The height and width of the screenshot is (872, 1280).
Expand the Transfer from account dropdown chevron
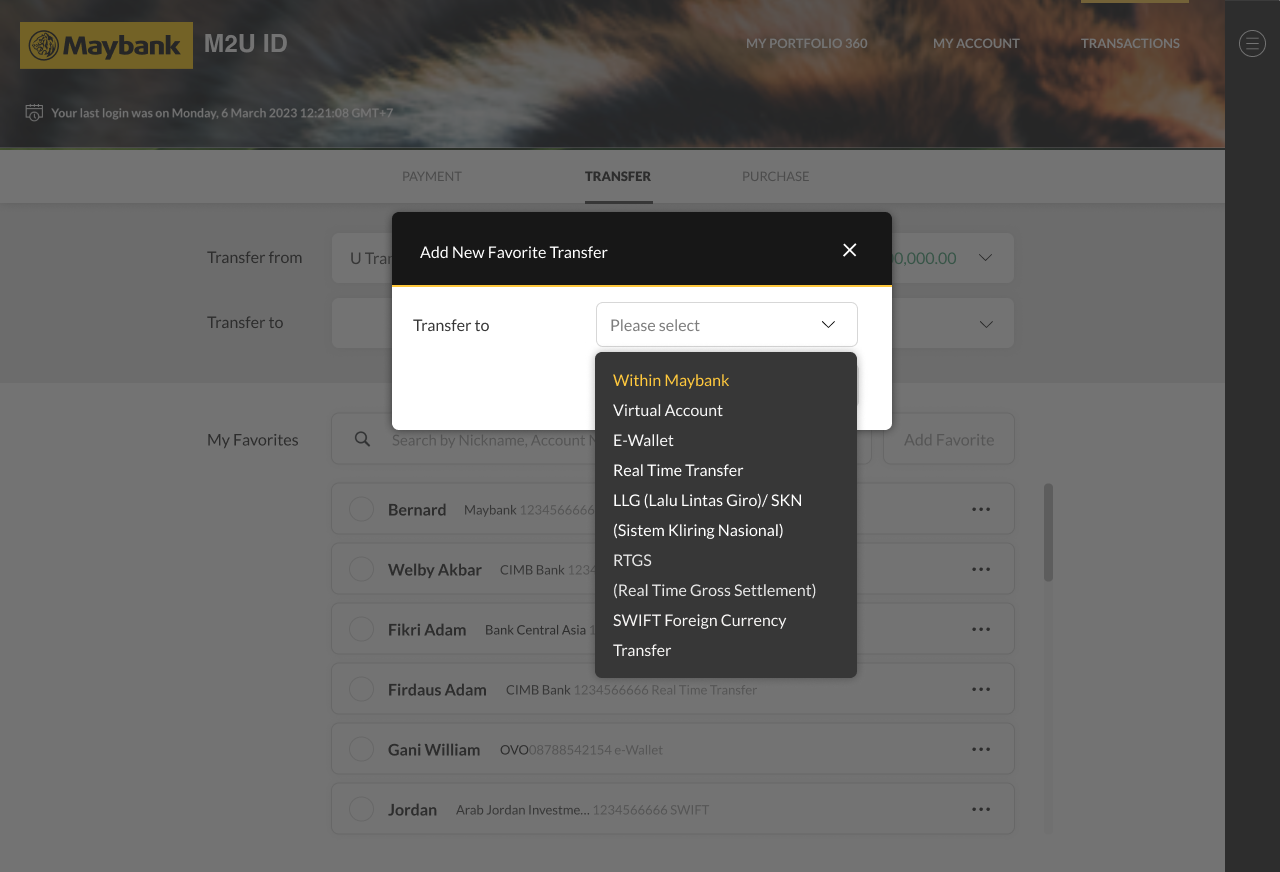(985, 258)
